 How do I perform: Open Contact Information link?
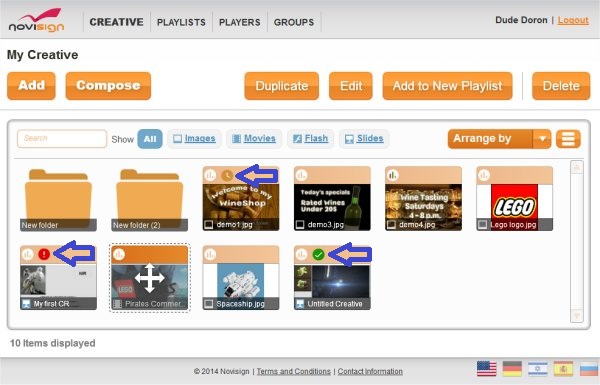tap(370, 371)
